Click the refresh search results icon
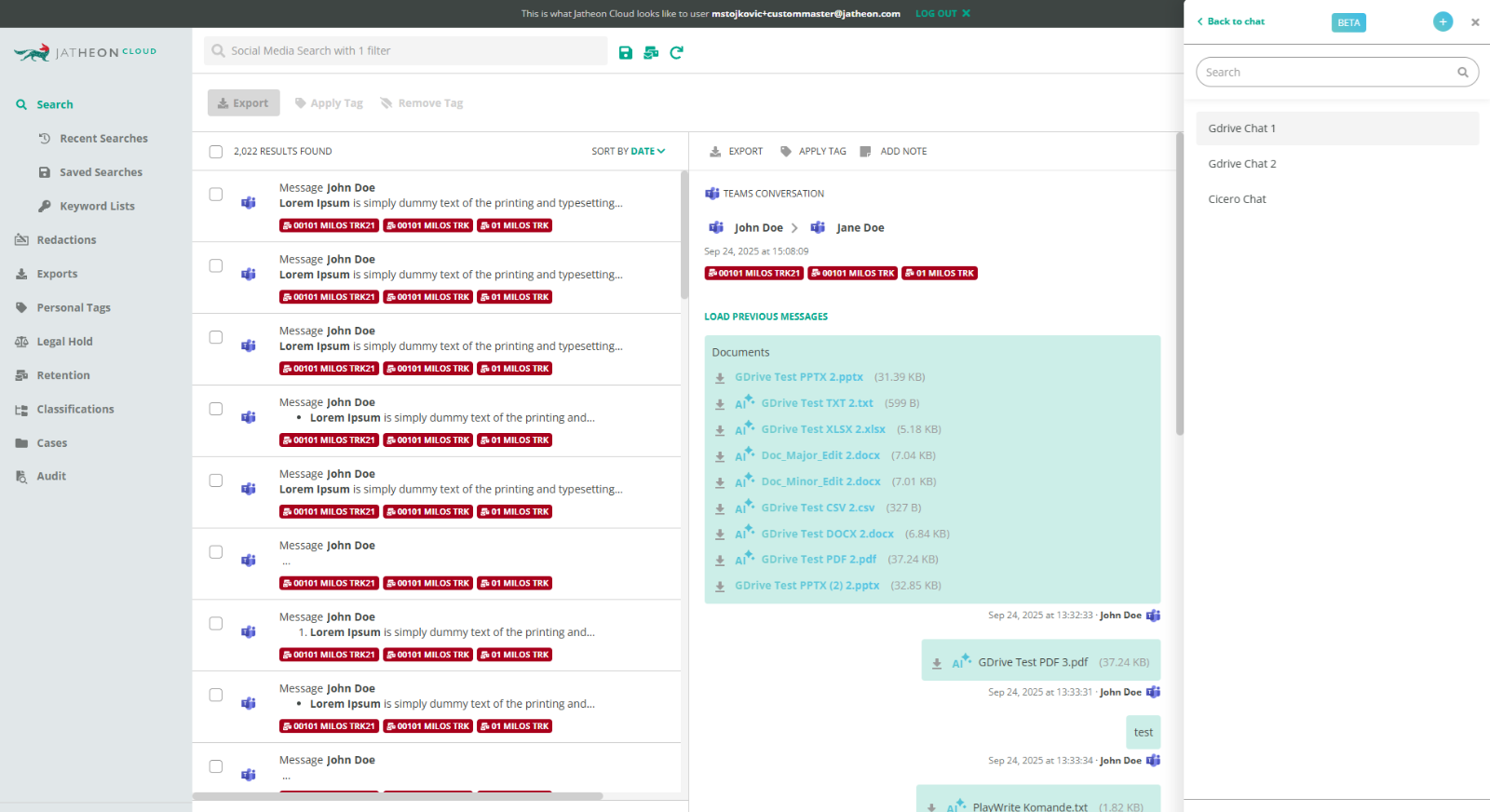 pyautogui.click(x=676, y=53)
